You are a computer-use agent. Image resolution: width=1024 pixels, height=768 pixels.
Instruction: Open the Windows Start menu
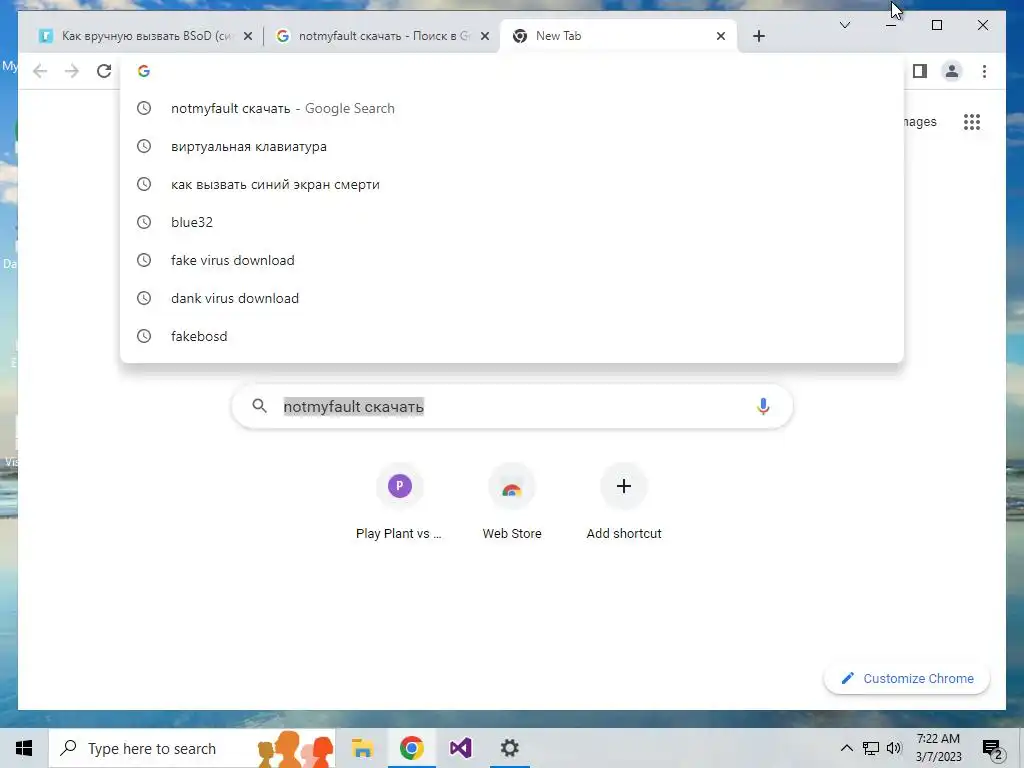pyautogui.click(x=24, y=748)
